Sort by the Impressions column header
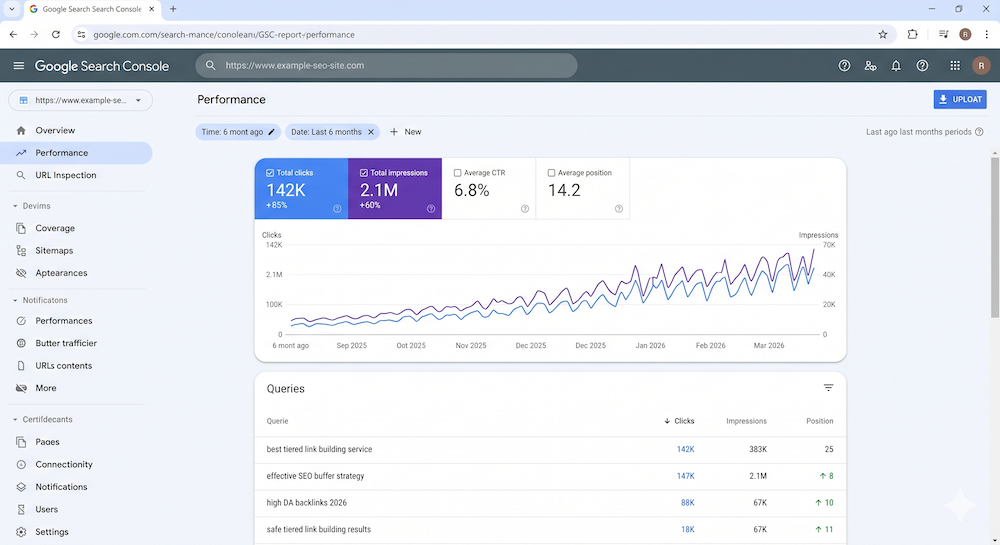The image size is (1000, 545). (x=746, y=421)
